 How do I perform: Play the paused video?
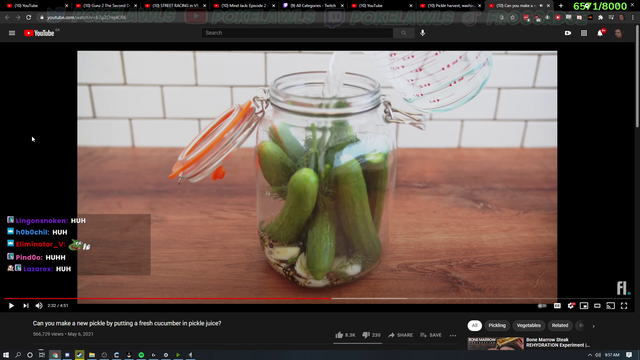11,305
